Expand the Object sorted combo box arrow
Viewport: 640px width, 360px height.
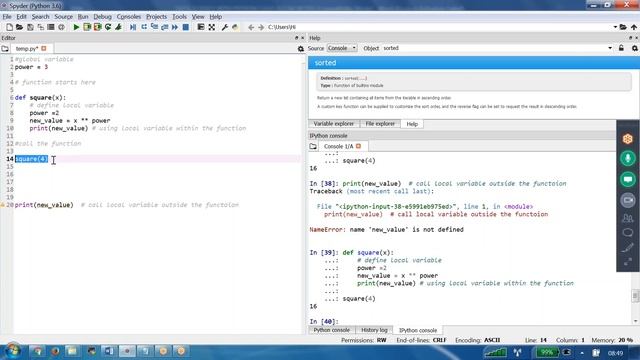click(x=610, y=48)
